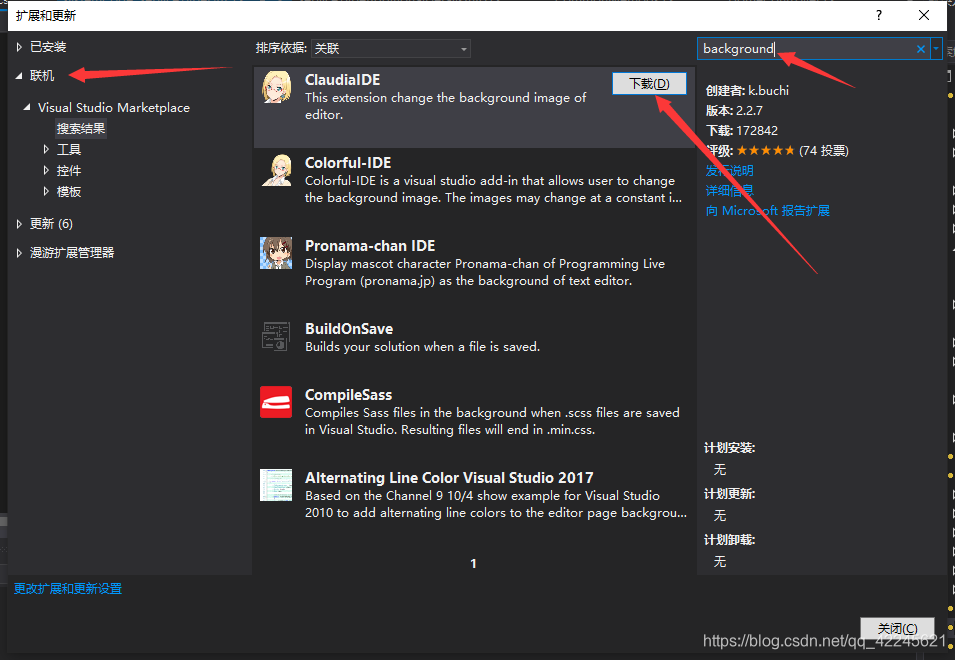955x660 pixels.
Task: Select Alternating Line Color Visual Studio 2017 title
Action: (x=449, y=478)
